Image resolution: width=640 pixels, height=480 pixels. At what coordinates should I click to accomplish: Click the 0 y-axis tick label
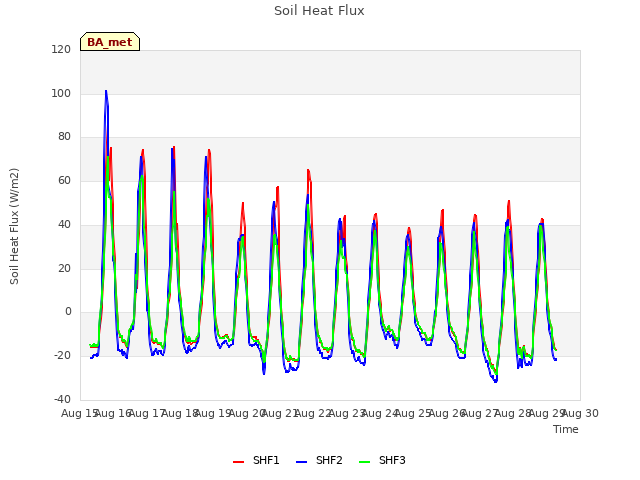[x=68, y=312]
